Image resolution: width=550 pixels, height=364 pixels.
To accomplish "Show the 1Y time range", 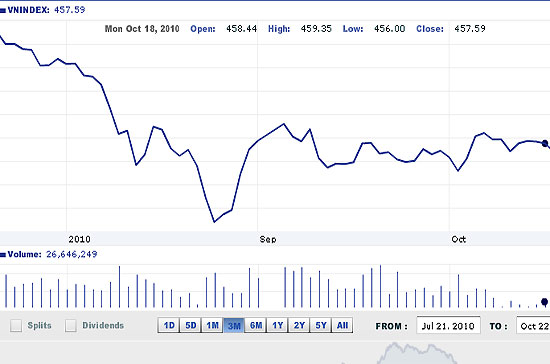I will coord(277,325).
